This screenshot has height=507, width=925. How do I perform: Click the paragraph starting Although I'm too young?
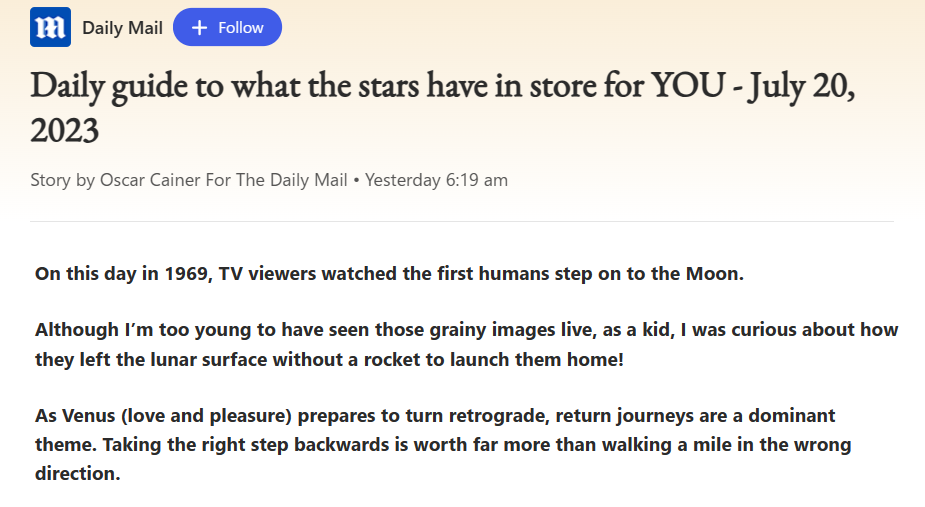(466, 344)
